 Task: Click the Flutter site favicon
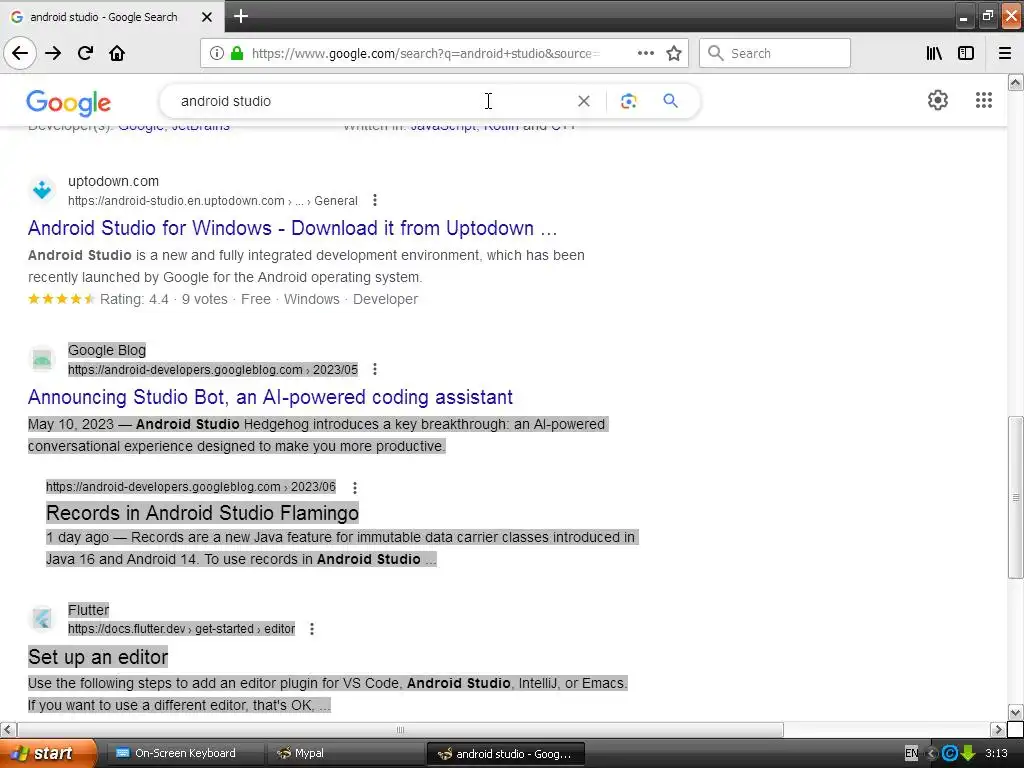point(42,618)
